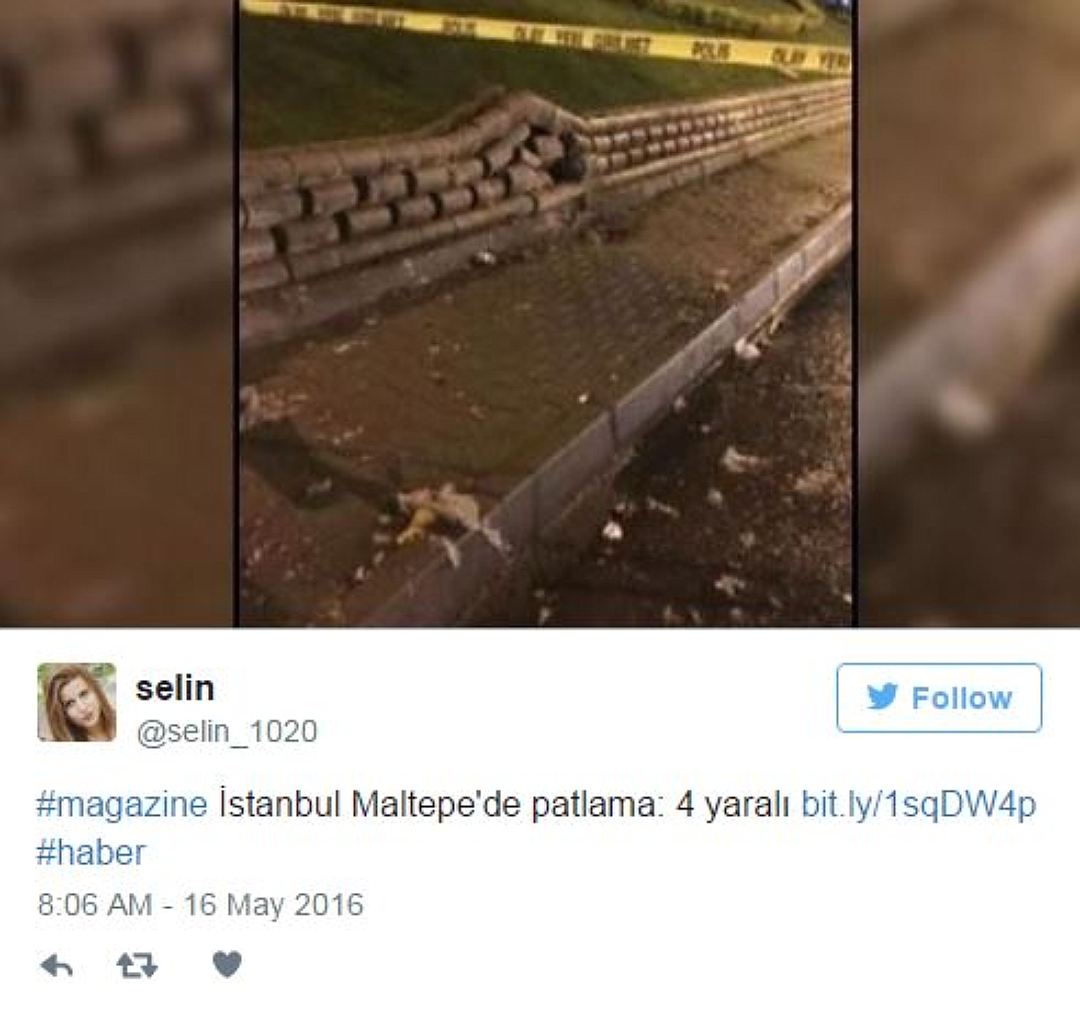Open selin's profile picture
Screen dimensions: 1080x1014
[x=76, y=702]
